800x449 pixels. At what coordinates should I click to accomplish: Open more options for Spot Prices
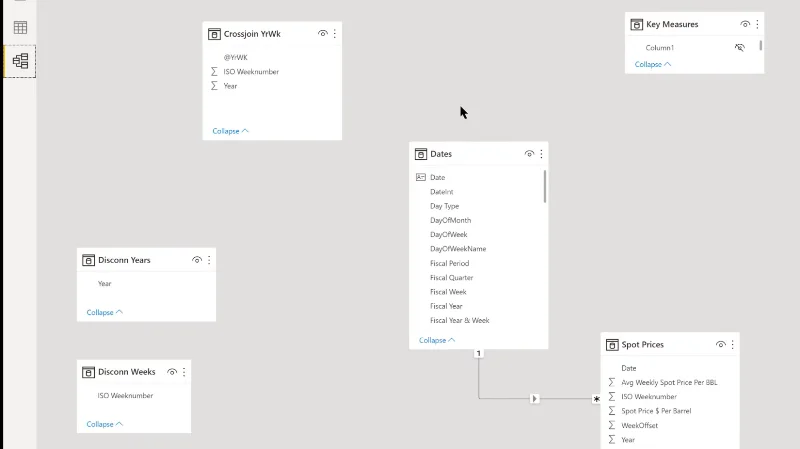[x=733, y=344]
